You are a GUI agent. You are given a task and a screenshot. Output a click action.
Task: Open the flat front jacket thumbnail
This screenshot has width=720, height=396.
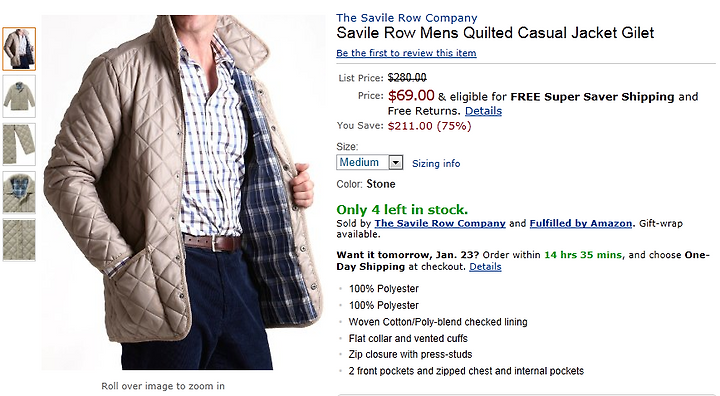click(19, 96)
